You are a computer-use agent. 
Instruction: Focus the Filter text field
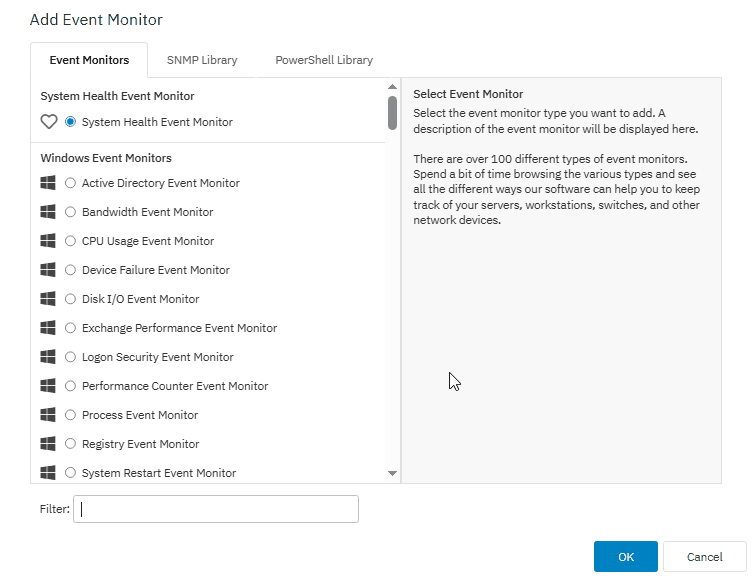click(x=215, y=509)
